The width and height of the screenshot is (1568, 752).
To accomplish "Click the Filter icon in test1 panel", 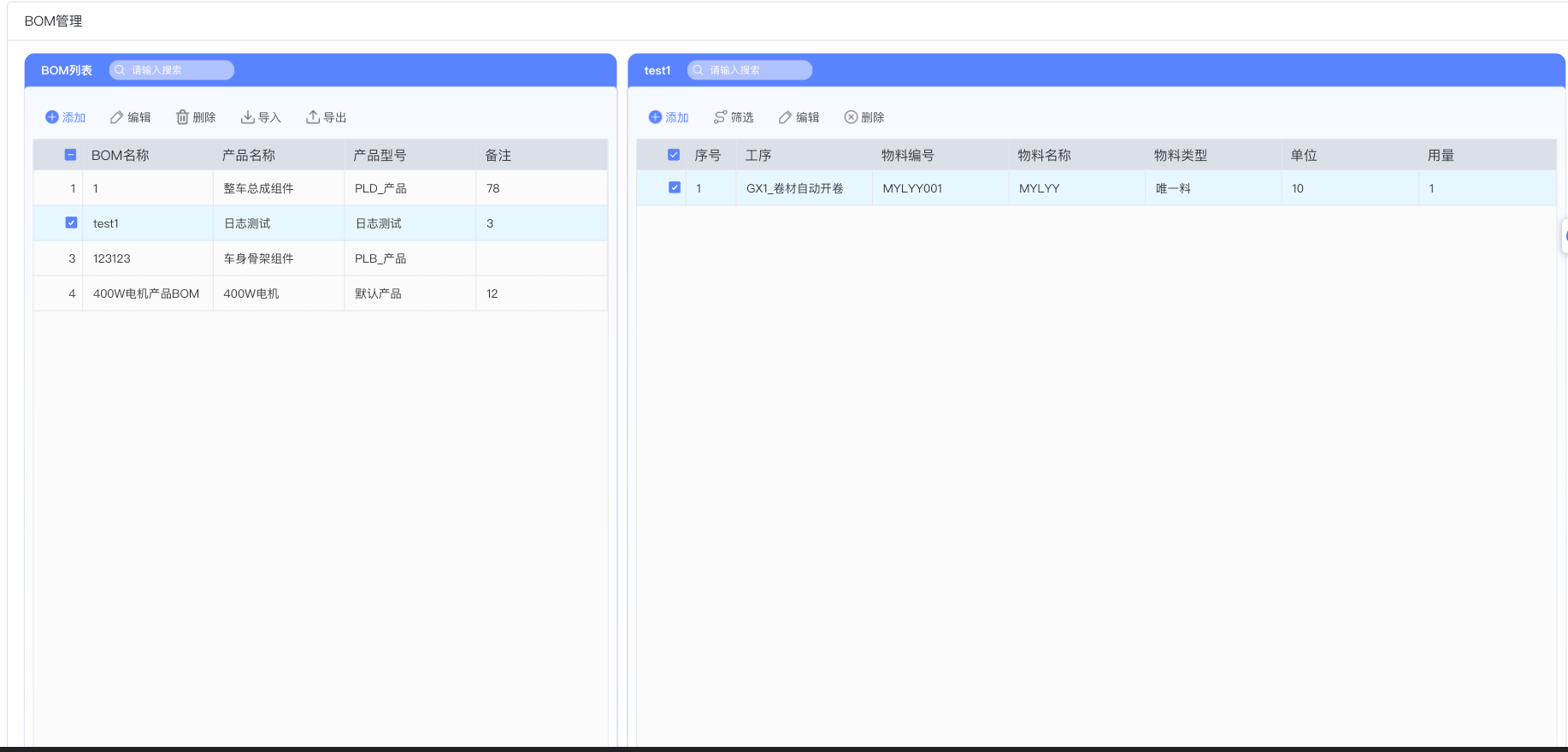I will pos(721,117).
